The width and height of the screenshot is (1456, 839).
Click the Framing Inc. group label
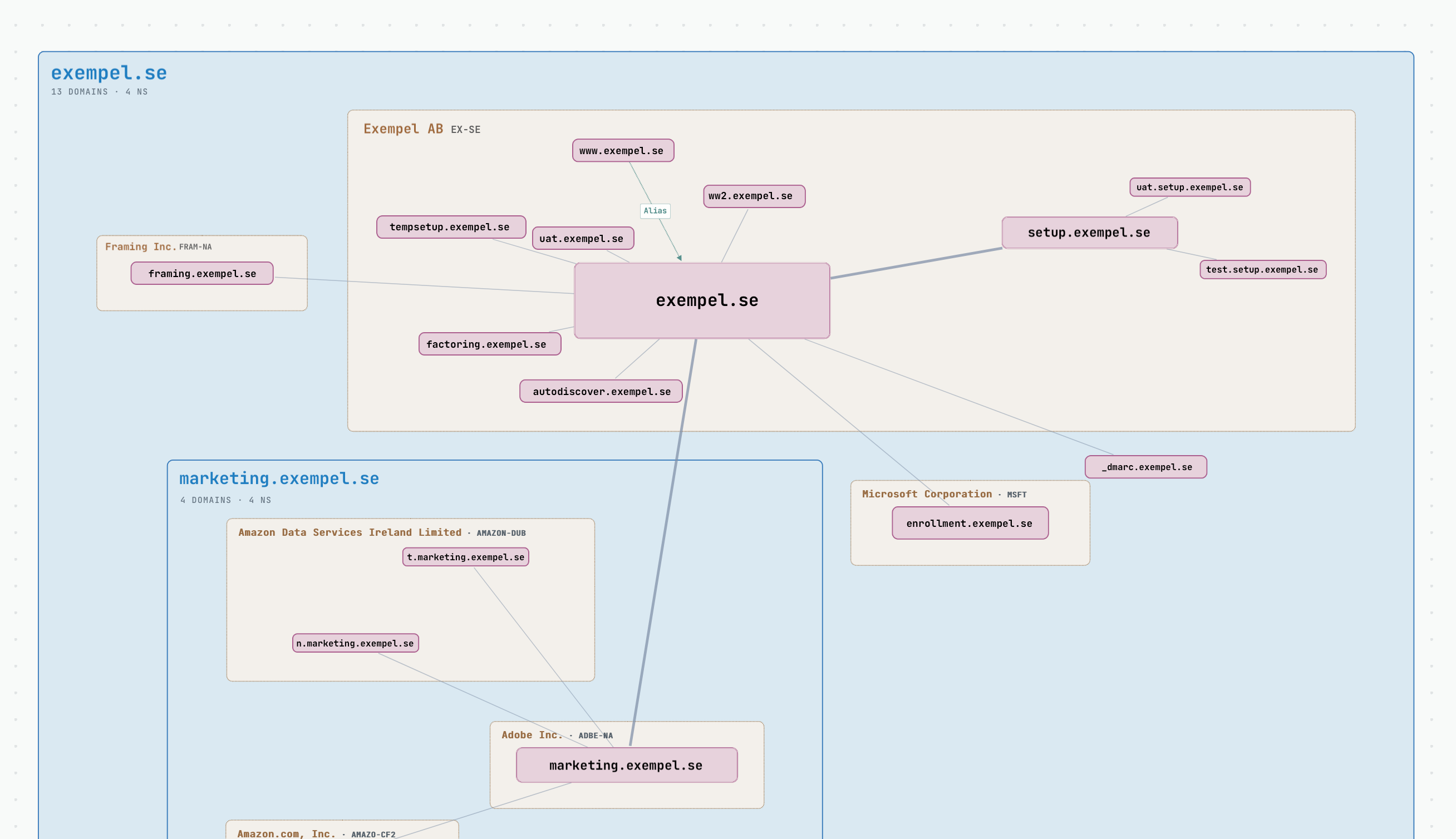point(141,246)
